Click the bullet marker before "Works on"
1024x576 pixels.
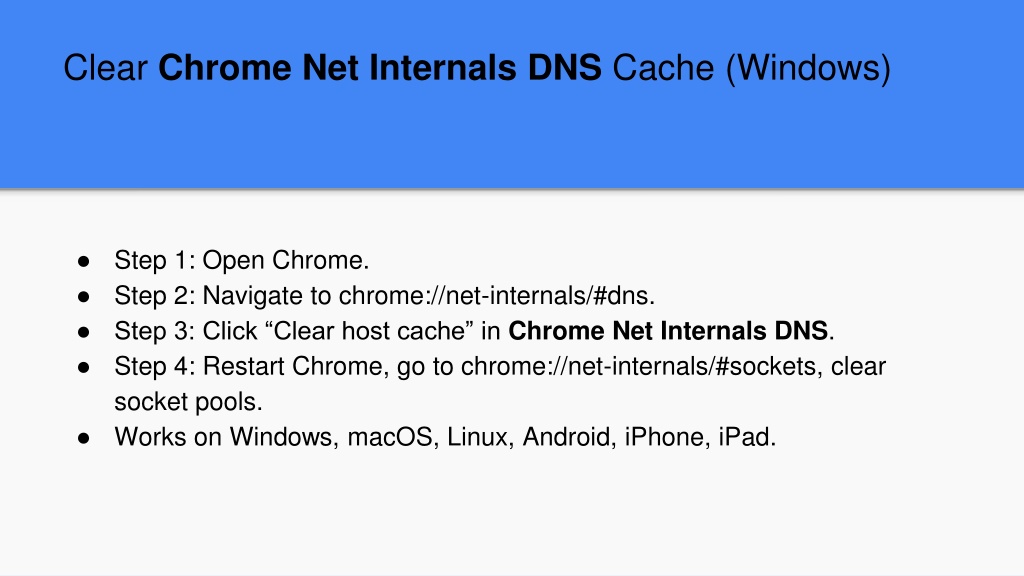tap(84, 438)
